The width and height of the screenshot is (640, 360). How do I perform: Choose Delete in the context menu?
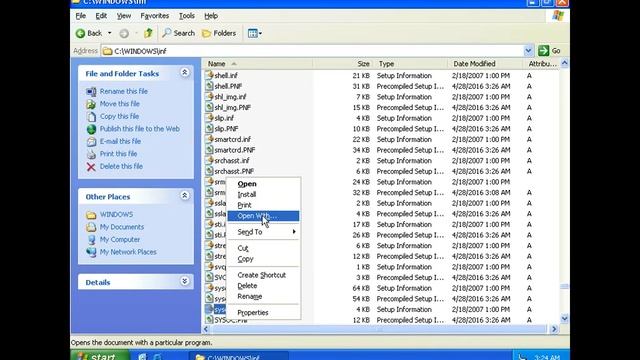point(263,286)
